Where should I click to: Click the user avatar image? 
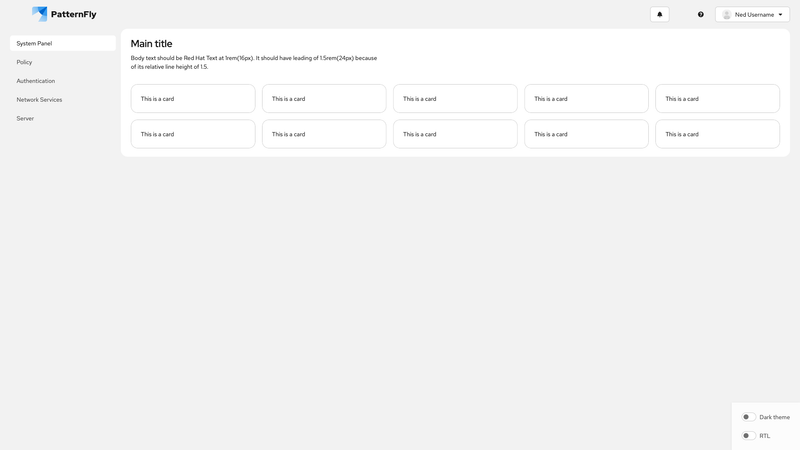[x=727, y=14]
